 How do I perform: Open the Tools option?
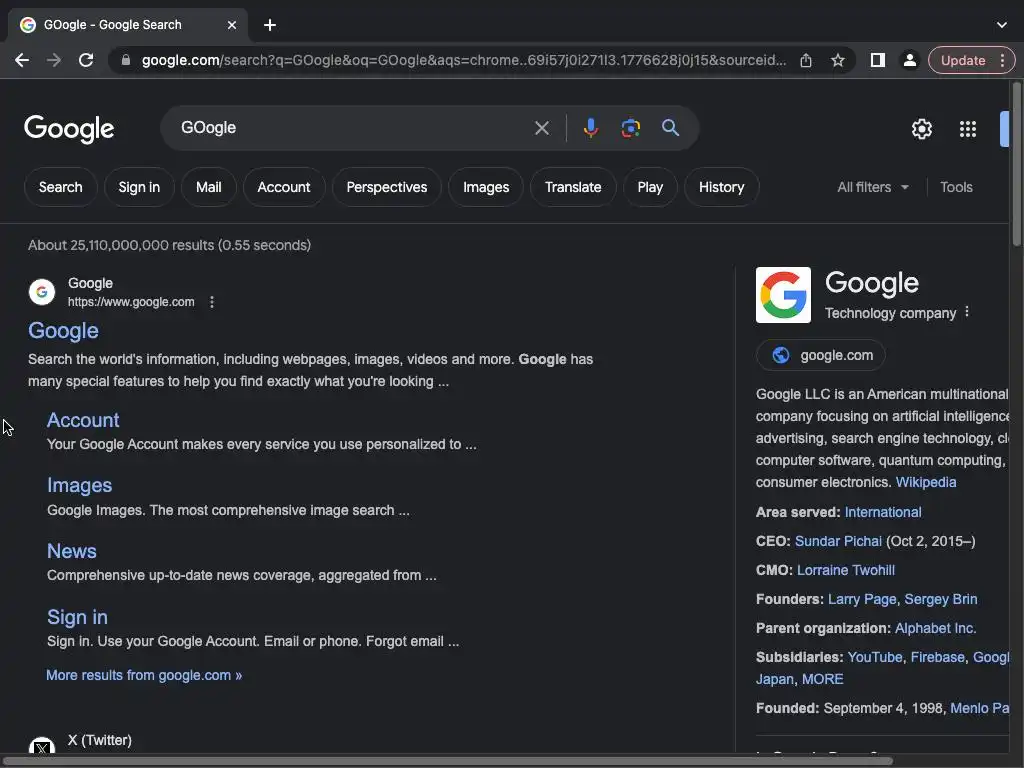[x=956, y=187]
